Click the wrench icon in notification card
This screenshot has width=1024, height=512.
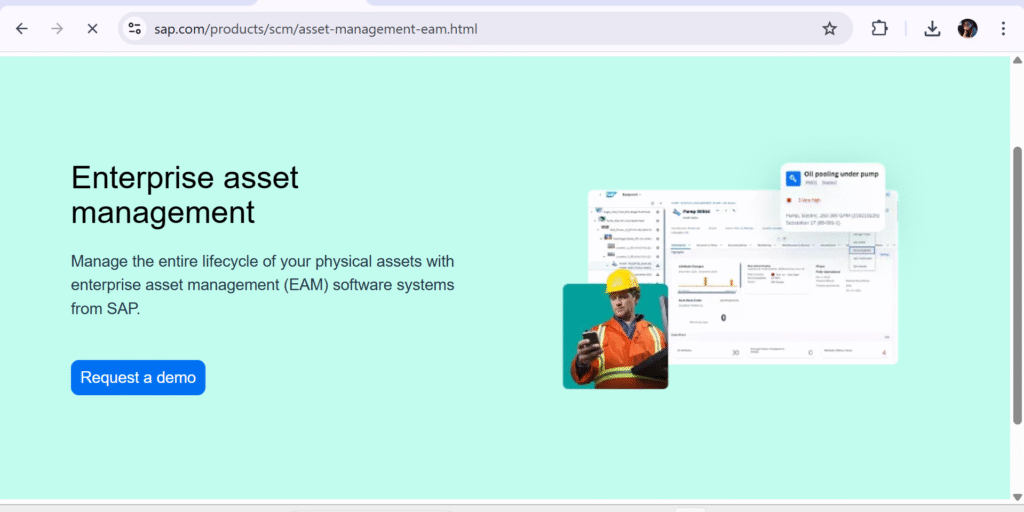coord(793,179)
